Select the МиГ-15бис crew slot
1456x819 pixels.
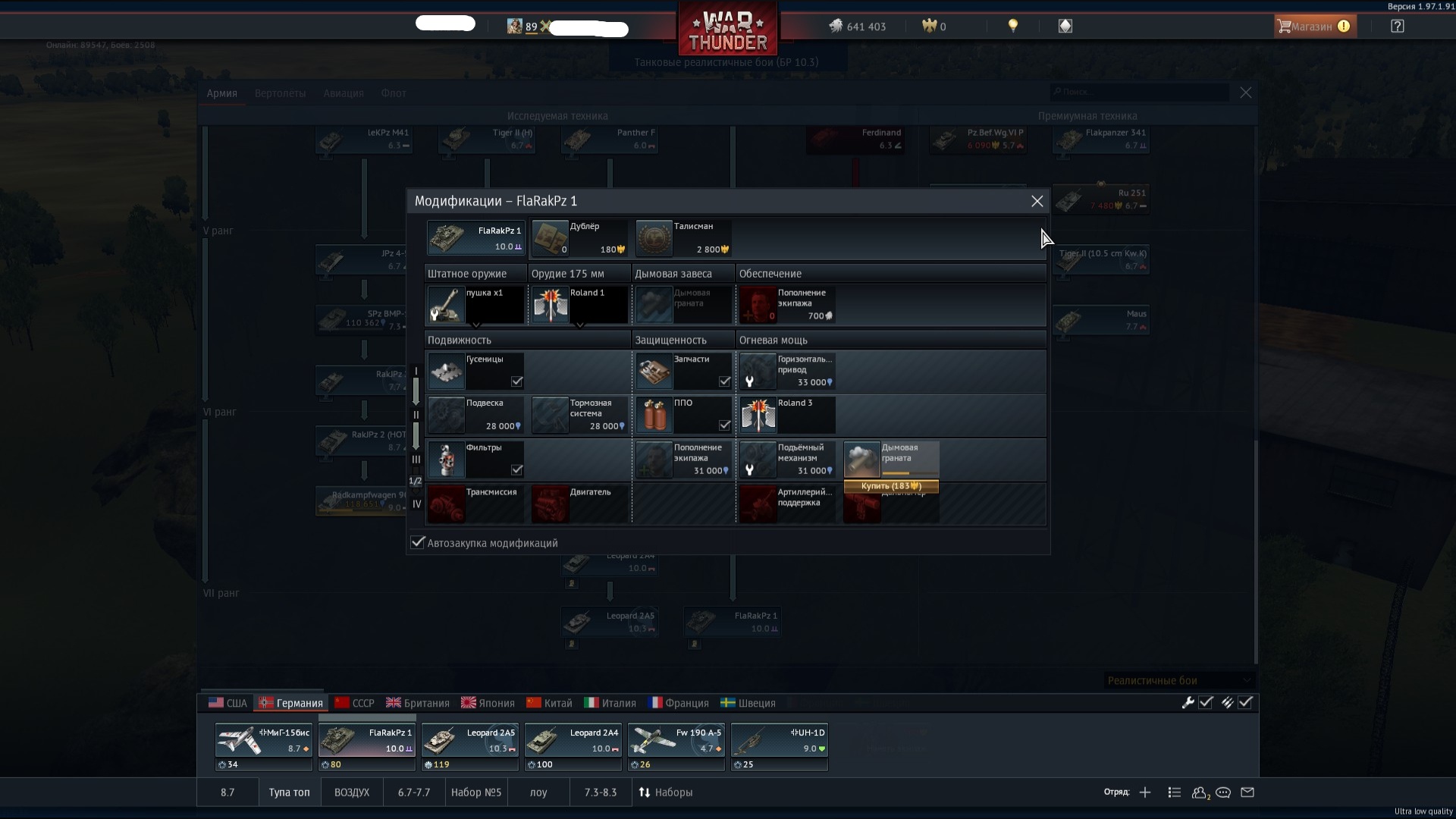(263, 746)
